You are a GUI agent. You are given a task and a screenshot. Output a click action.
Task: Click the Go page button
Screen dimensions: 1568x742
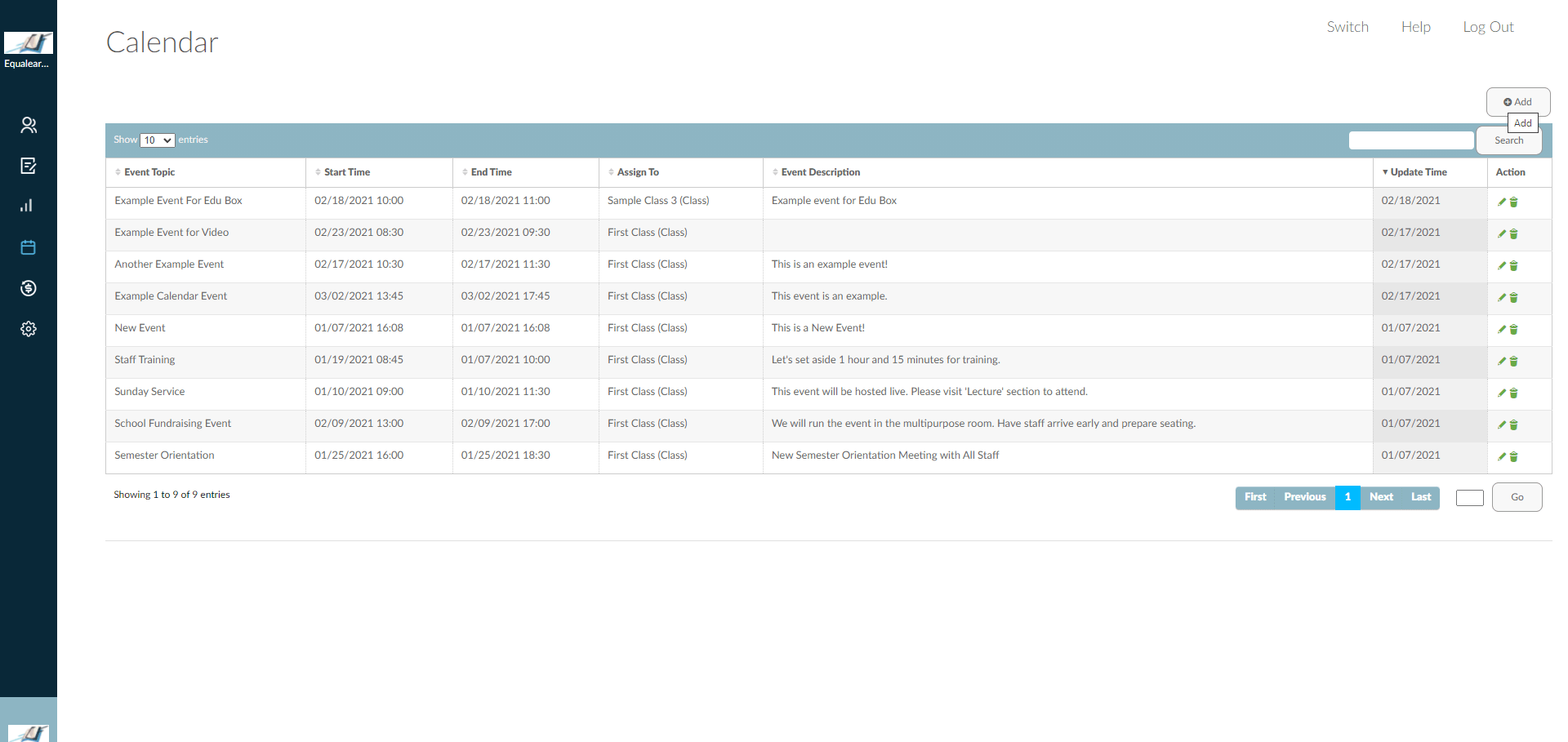pos(1517,497)
